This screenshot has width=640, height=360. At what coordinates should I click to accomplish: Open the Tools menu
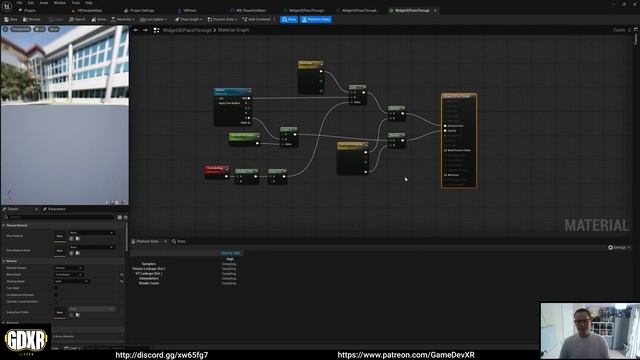76,3
